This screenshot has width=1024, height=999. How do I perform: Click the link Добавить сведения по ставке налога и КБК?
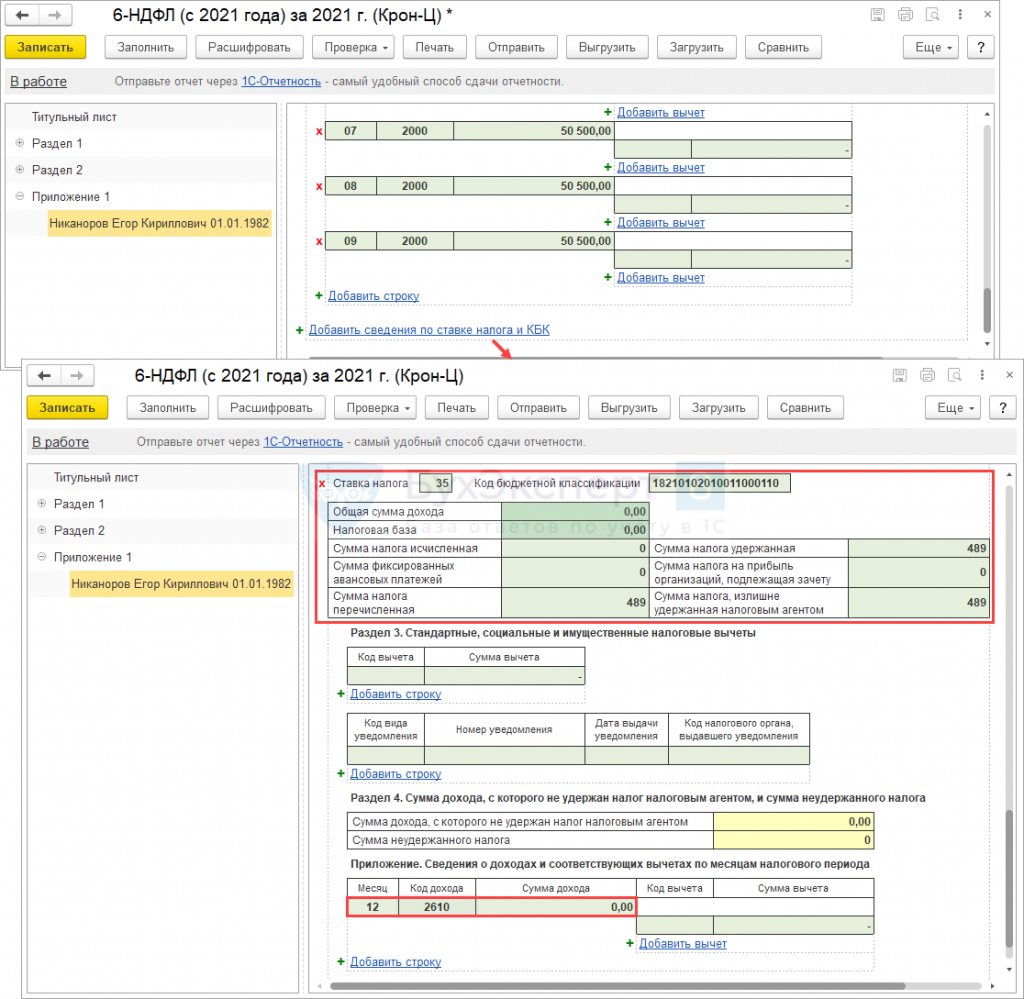(429, 330)
